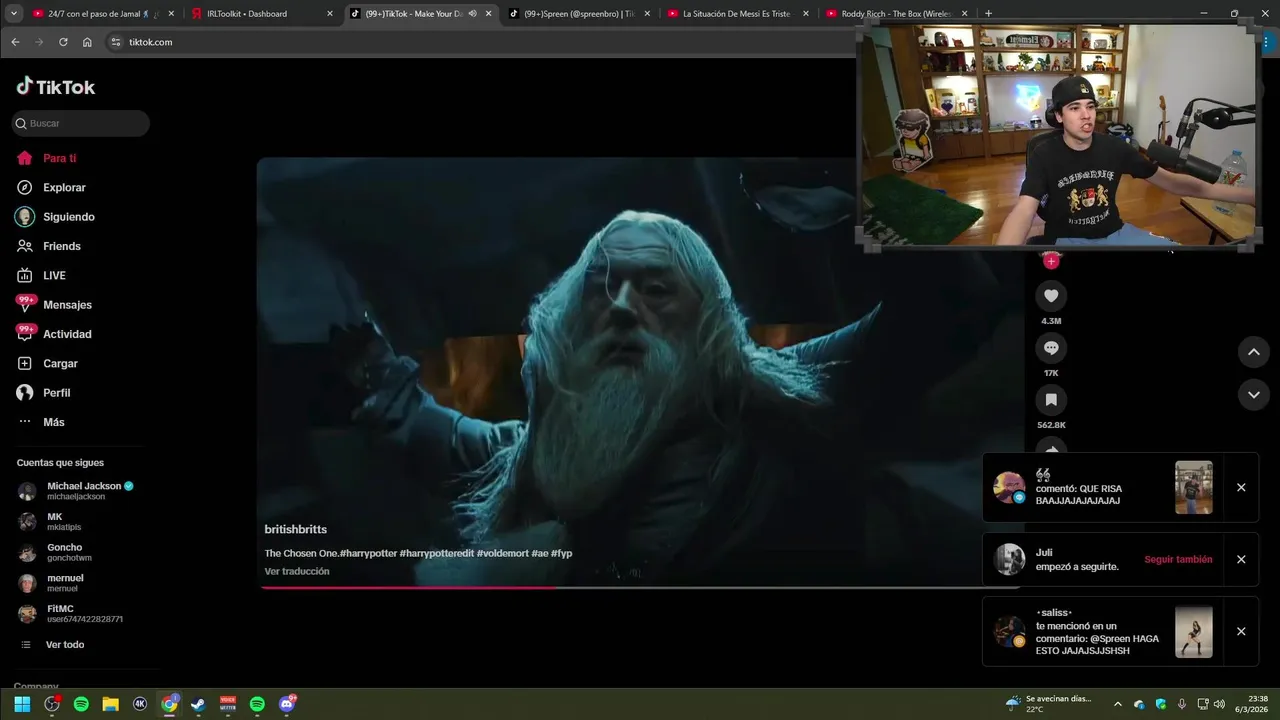
Task: Dismiss the QUE RISA comment notification
Action: [1241, 487]
